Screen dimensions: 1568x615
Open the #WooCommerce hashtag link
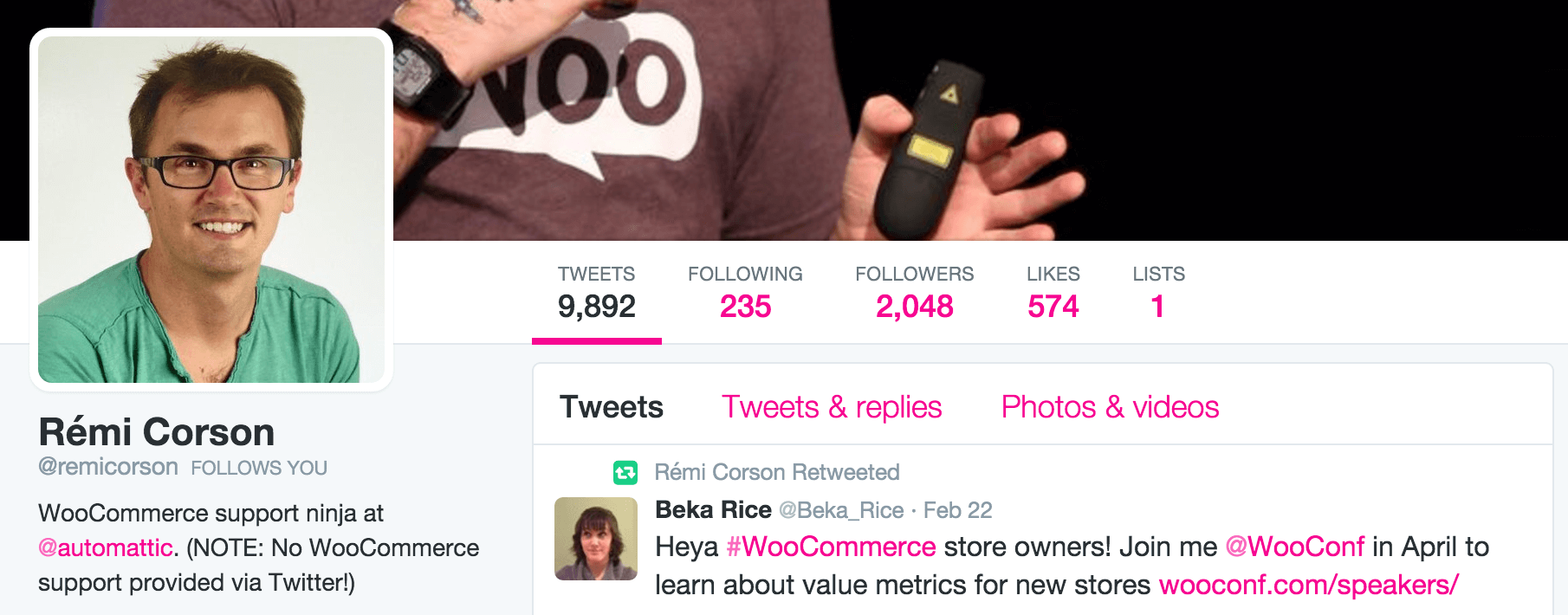click(x=831, y=547)
